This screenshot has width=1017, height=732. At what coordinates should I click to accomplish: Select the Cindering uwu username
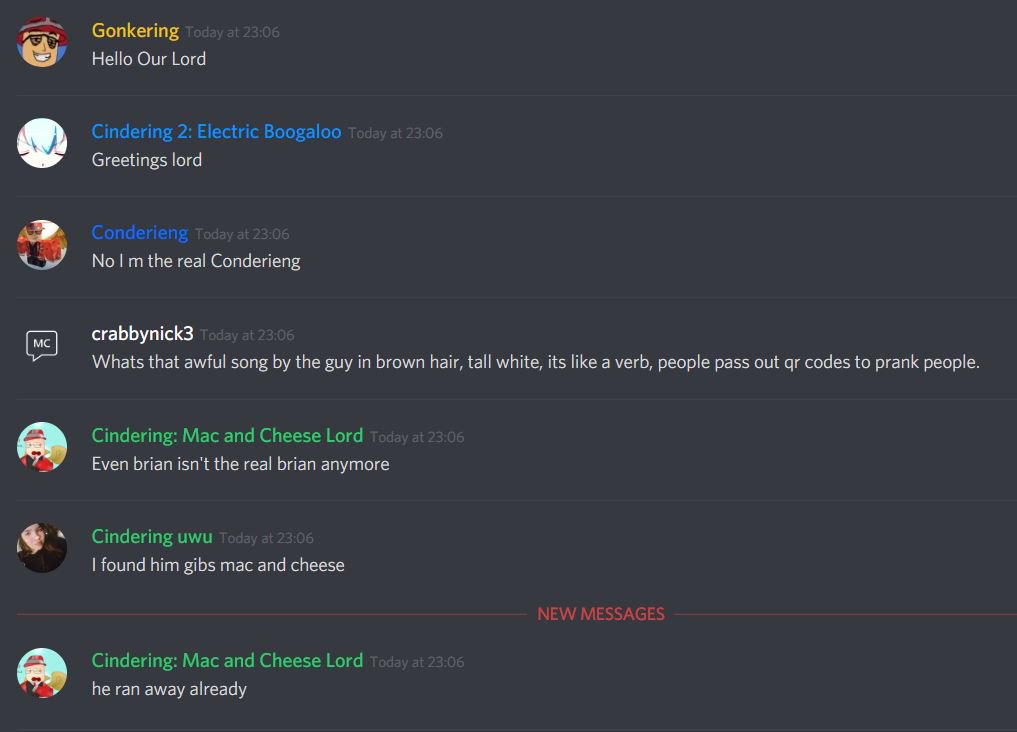152,537
